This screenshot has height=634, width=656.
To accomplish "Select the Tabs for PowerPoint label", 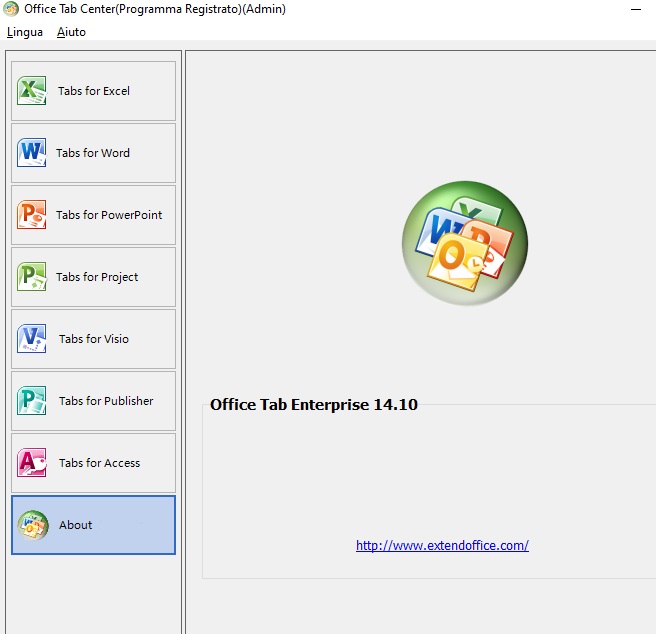I will (109, 215).
